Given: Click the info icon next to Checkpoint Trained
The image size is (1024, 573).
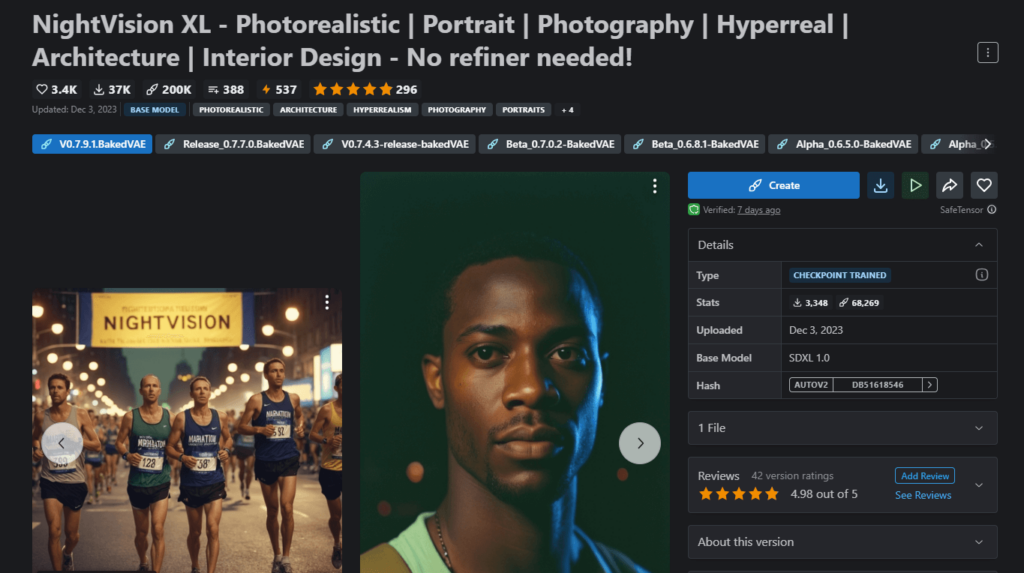Looking at the screenshot, I should [981, 275].
